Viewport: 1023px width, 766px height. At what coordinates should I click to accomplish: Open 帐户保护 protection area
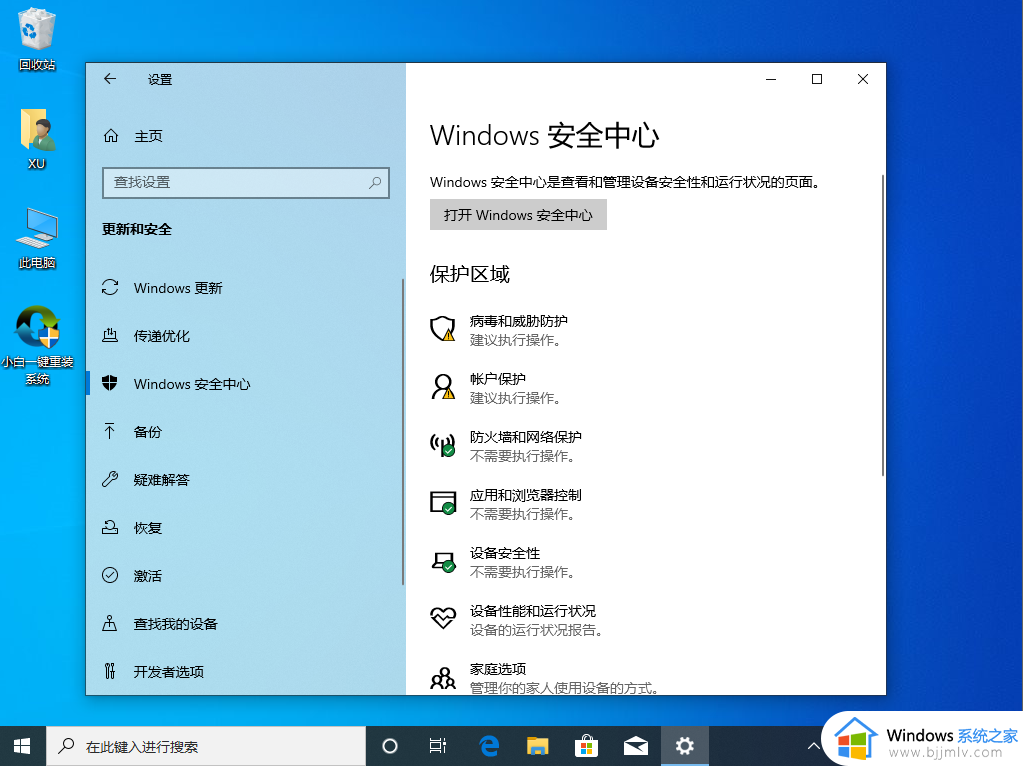click(496, 388)
